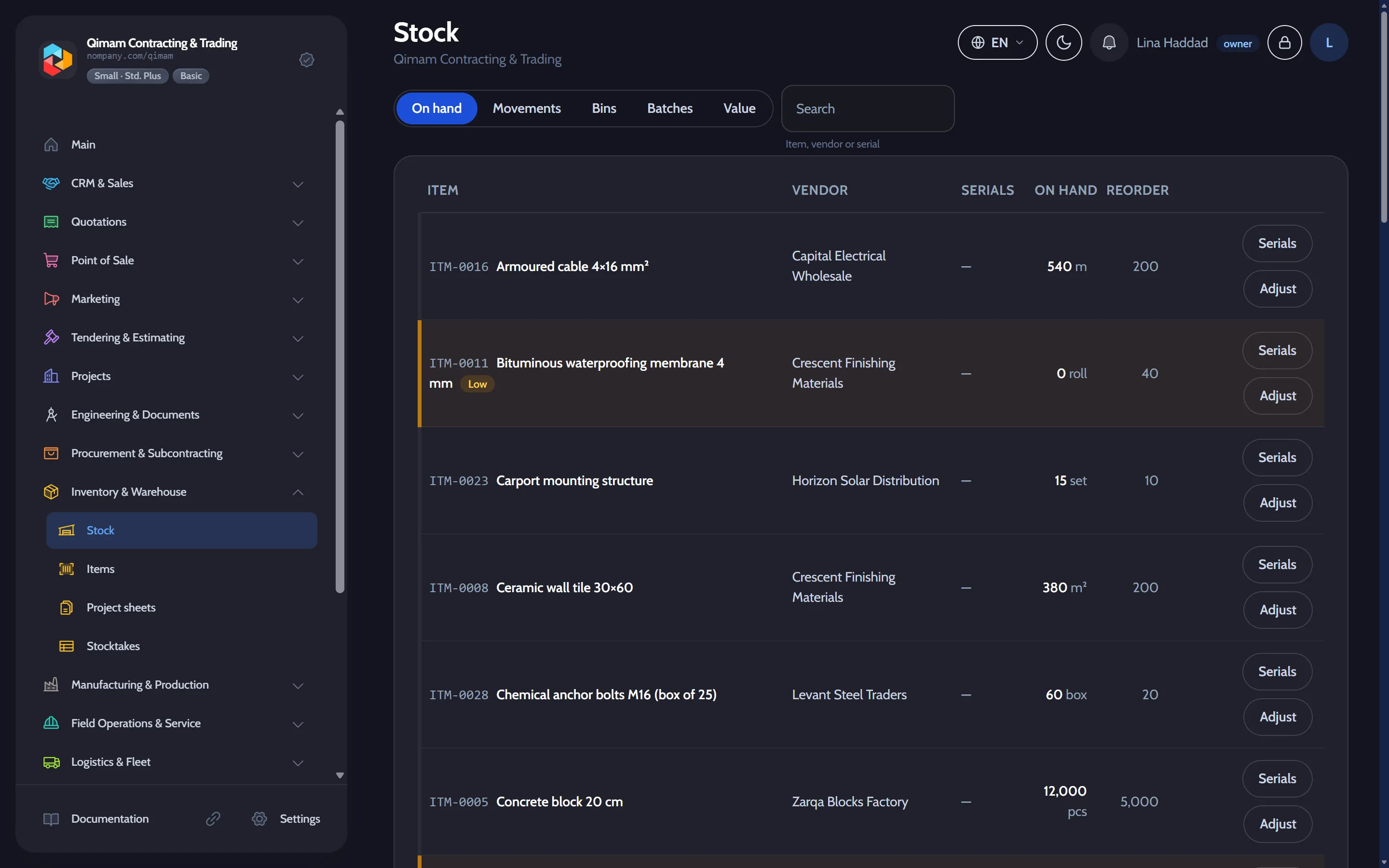1389x868 pixels.
Task: Click the Documentation book icon
Action: 51,819
